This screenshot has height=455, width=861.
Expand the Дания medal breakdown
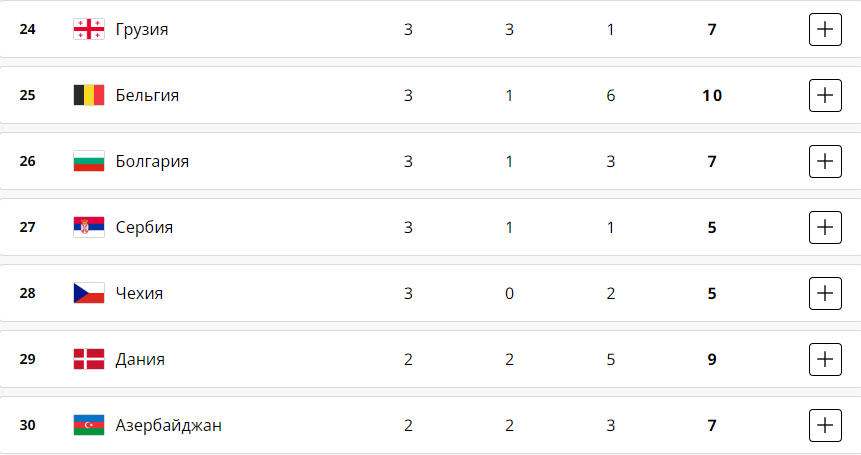(x=824, y=360)
